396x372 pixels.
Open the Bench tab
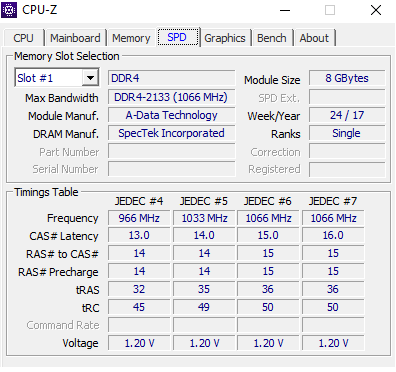coord(272,38)
